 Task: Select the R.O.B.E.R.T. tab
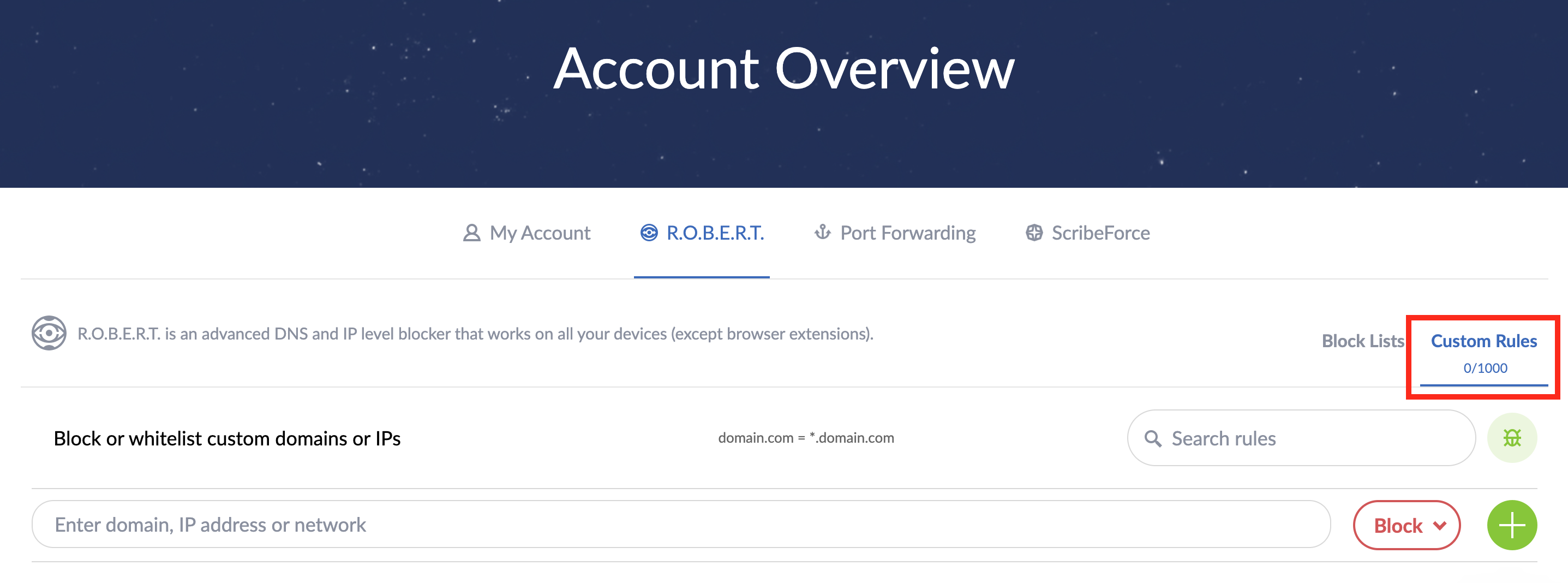coord(715,233)
